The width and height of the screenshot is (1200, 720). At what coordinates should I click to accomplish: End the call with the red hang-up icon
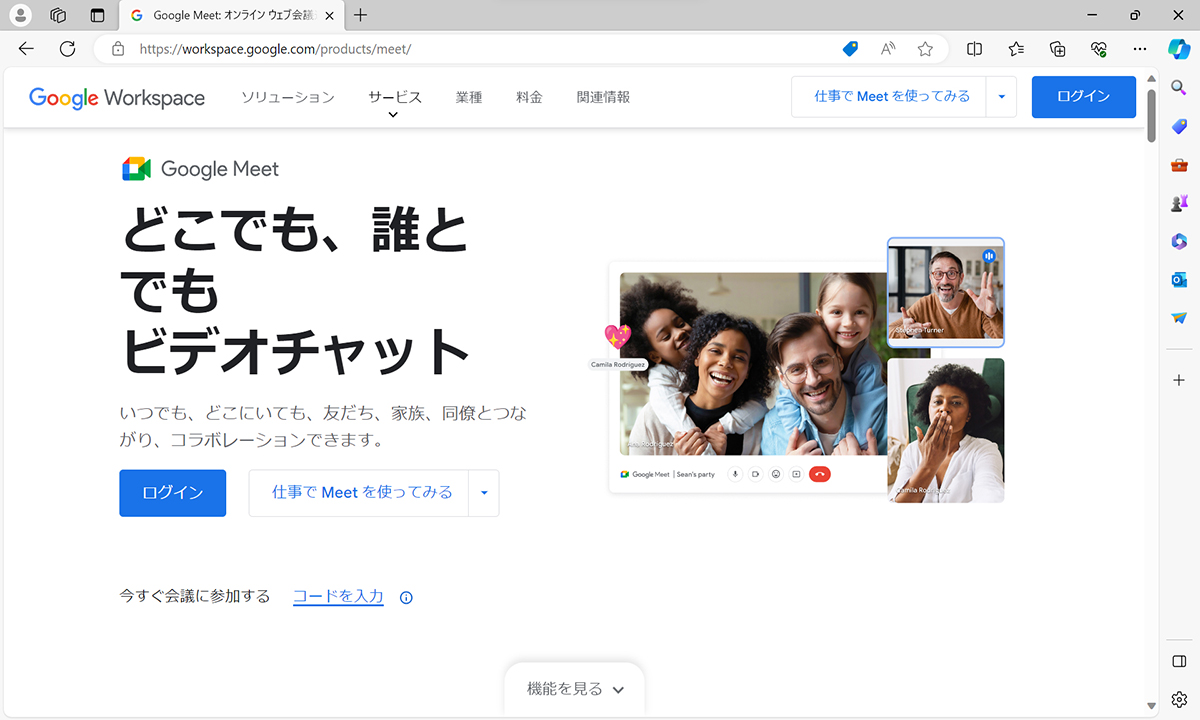point(819,474)
